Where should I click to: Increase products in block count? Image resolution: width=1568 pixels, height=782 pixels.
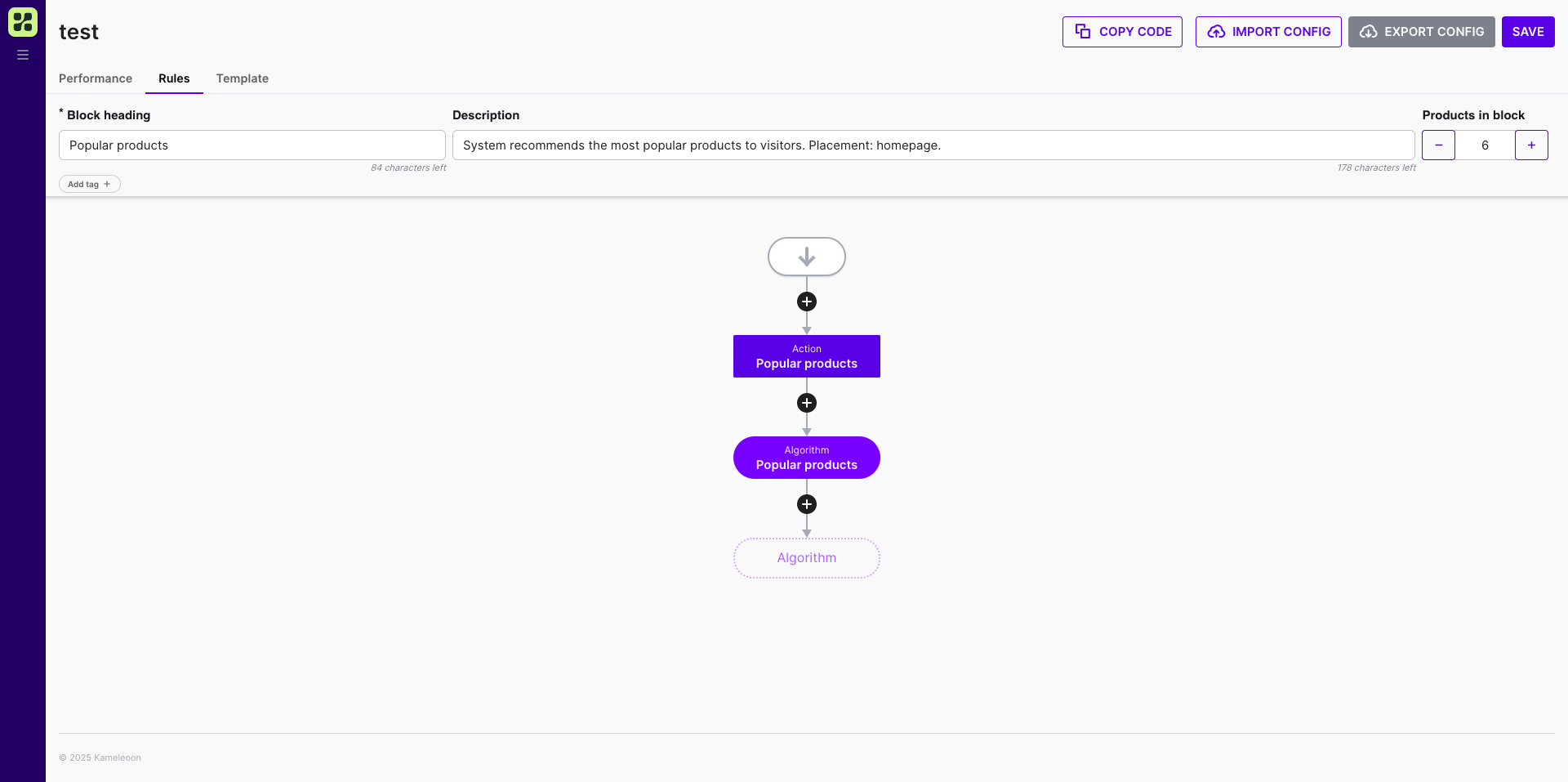pos(1531,145)
